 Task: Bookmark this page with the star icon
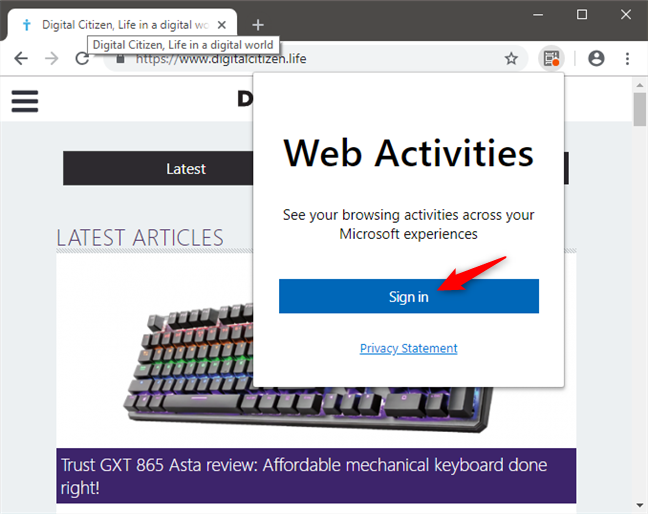511,59
